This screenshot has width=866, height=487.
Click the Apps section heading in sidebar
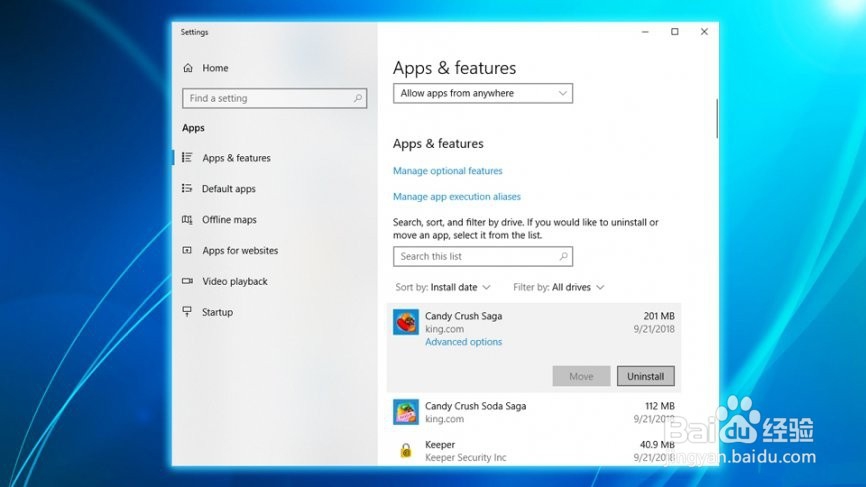[x=193, y=128]
